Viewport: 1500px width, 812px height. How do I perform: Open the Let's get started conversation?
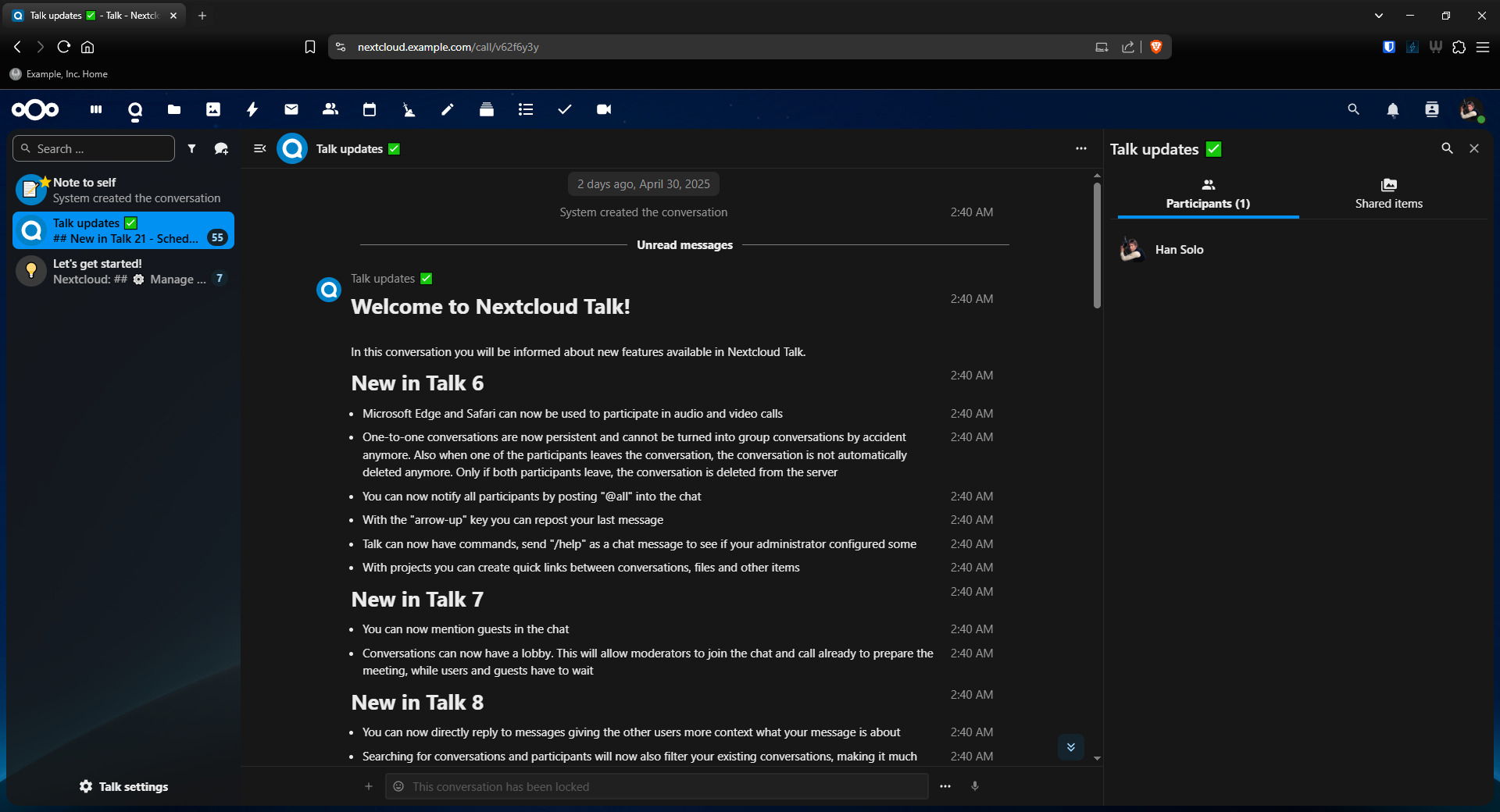coord(123,272)
